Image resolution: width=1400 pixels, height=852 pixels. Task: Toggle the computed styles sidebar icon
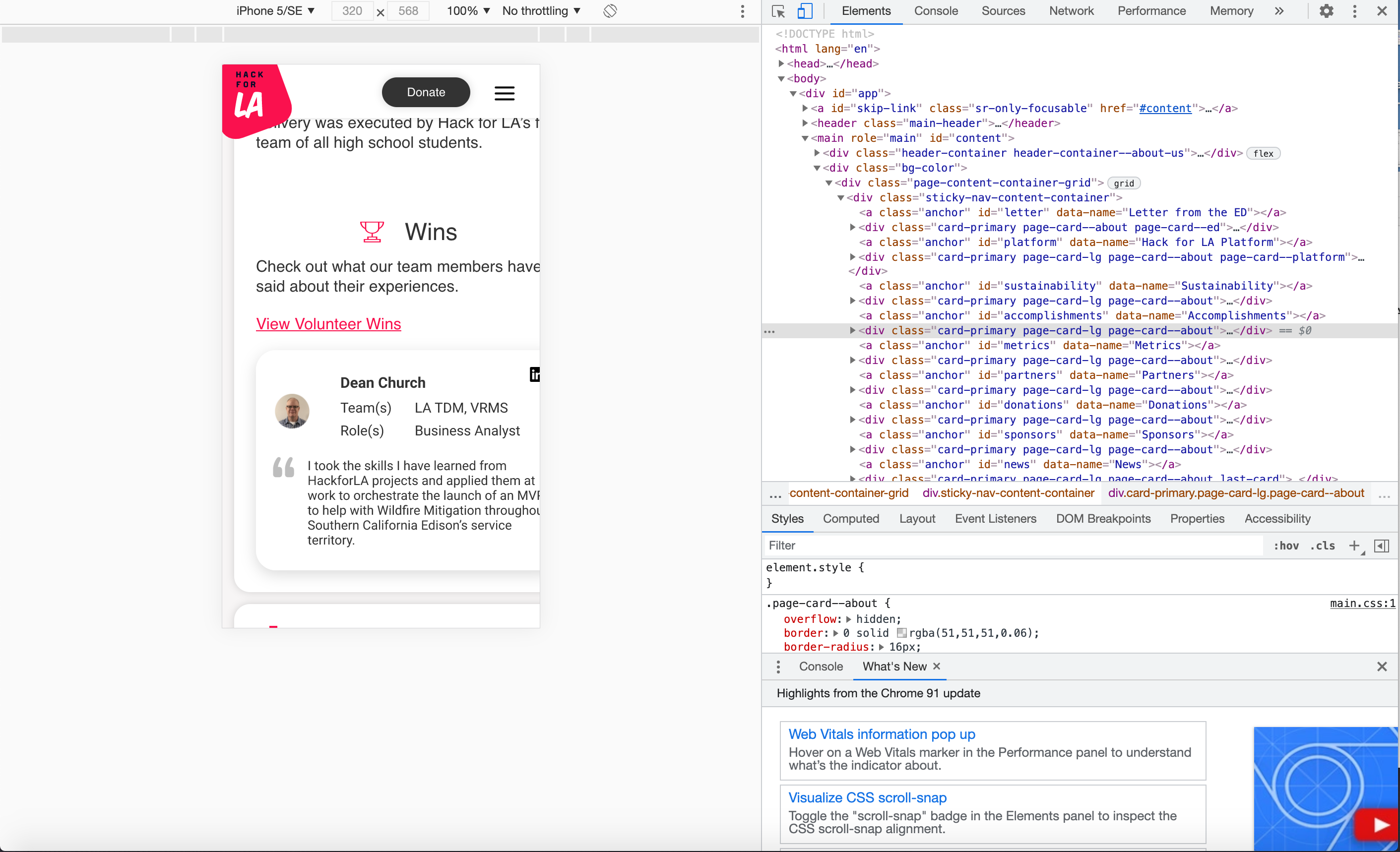tap(1381, 546)
